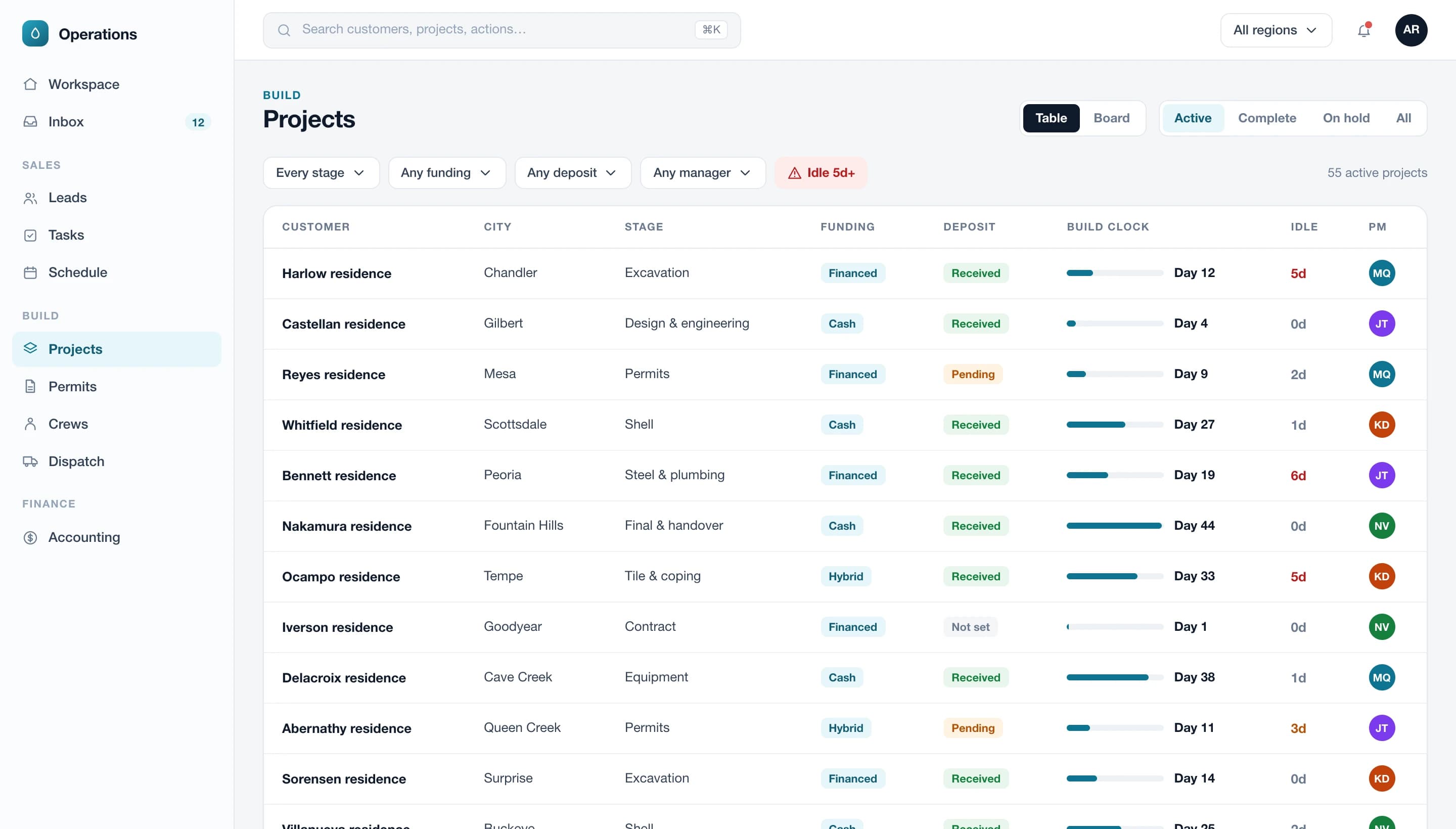
Task: Open Inbox with 12 items
Action: pyautogui.click(x=116, y=122)
